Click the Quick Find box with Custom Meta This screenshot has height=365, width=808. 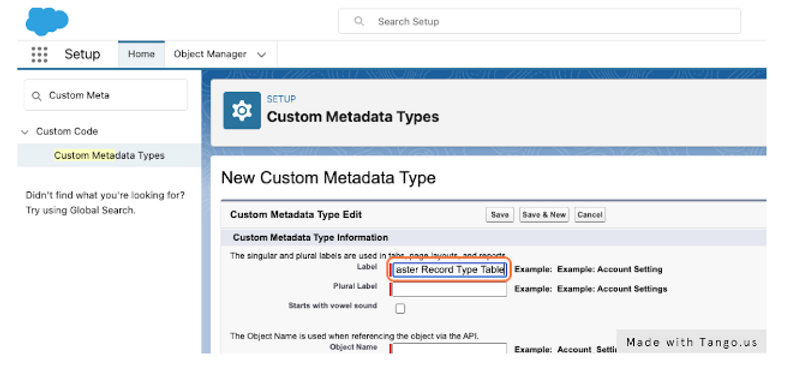106,95
